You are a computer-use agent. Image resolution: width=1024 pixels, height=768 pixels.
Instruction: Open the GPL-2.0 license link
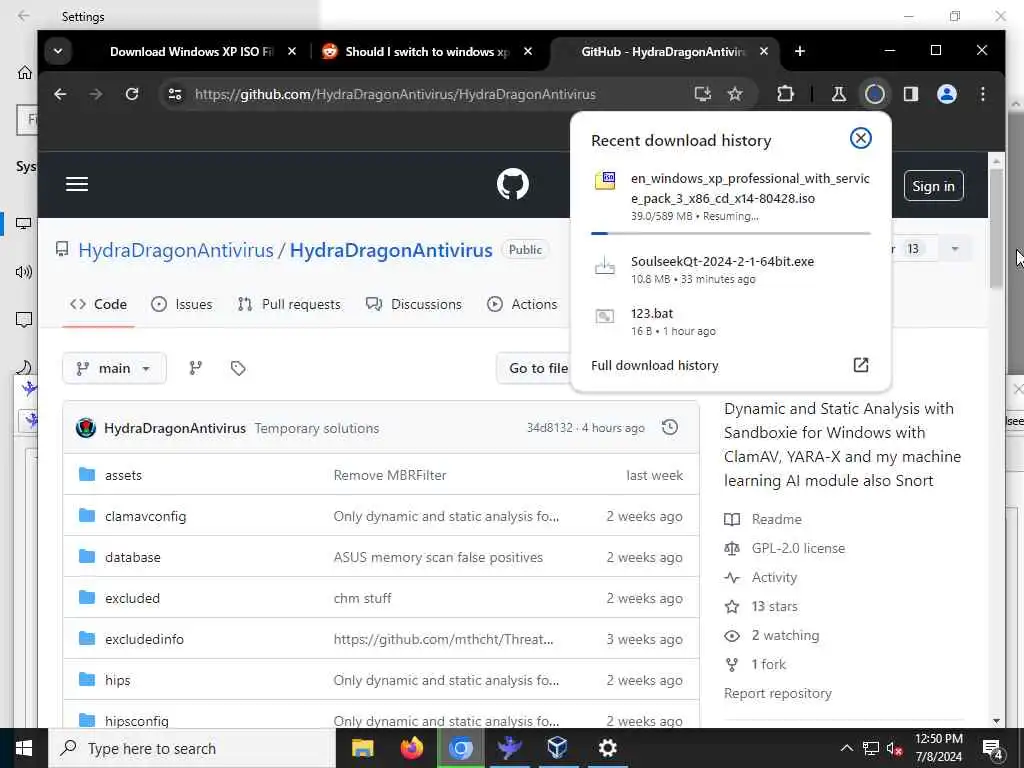tap(798, 549)
